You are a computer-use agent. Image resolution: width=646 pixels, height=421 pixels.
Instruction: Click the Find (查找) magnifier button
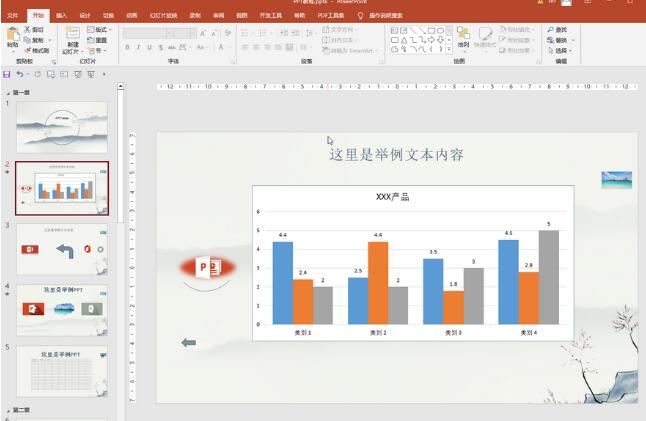click(557, 30)
